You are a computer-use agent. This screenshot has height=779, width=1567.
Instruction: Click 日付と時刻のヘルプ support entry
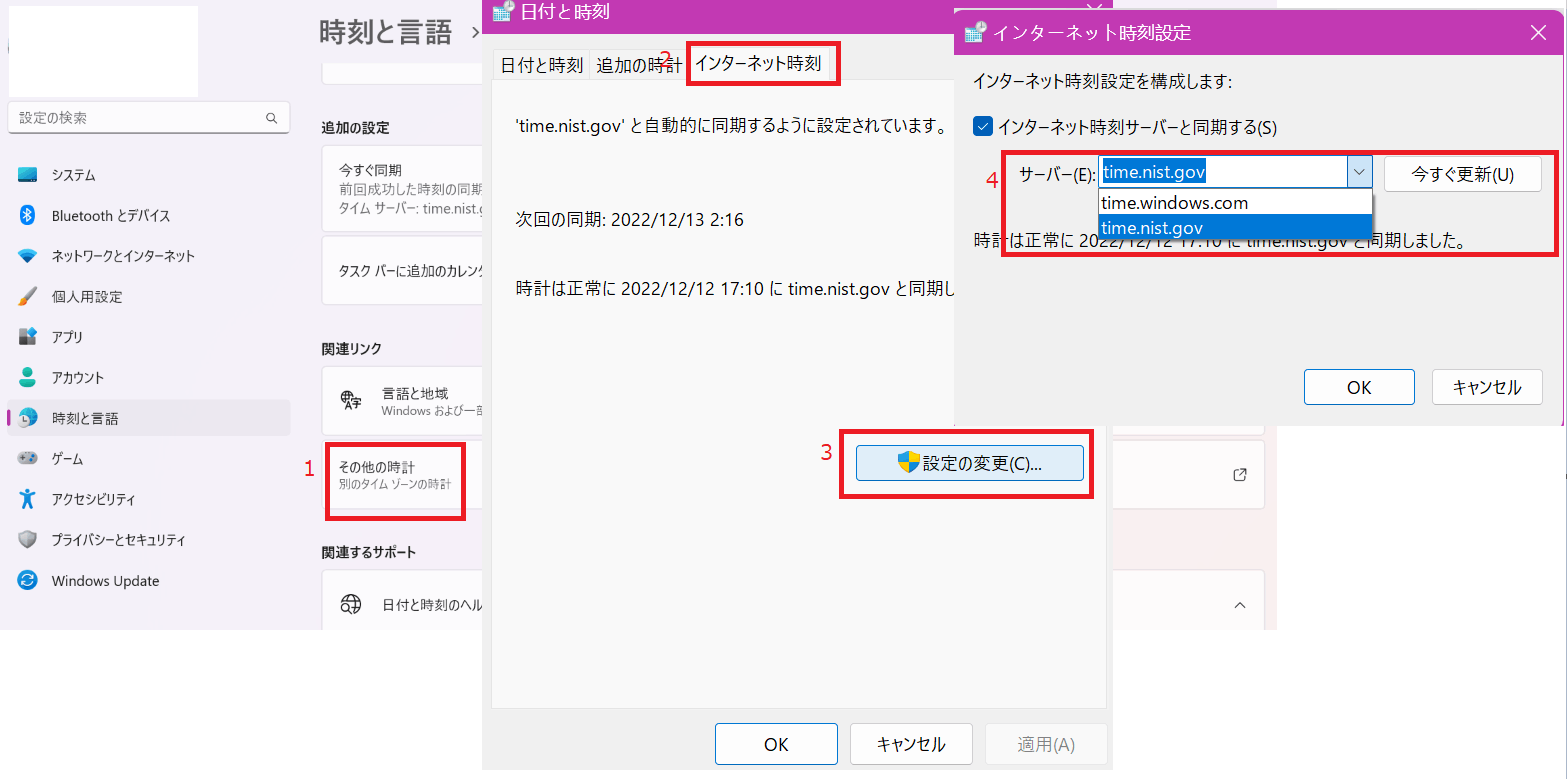402,604
